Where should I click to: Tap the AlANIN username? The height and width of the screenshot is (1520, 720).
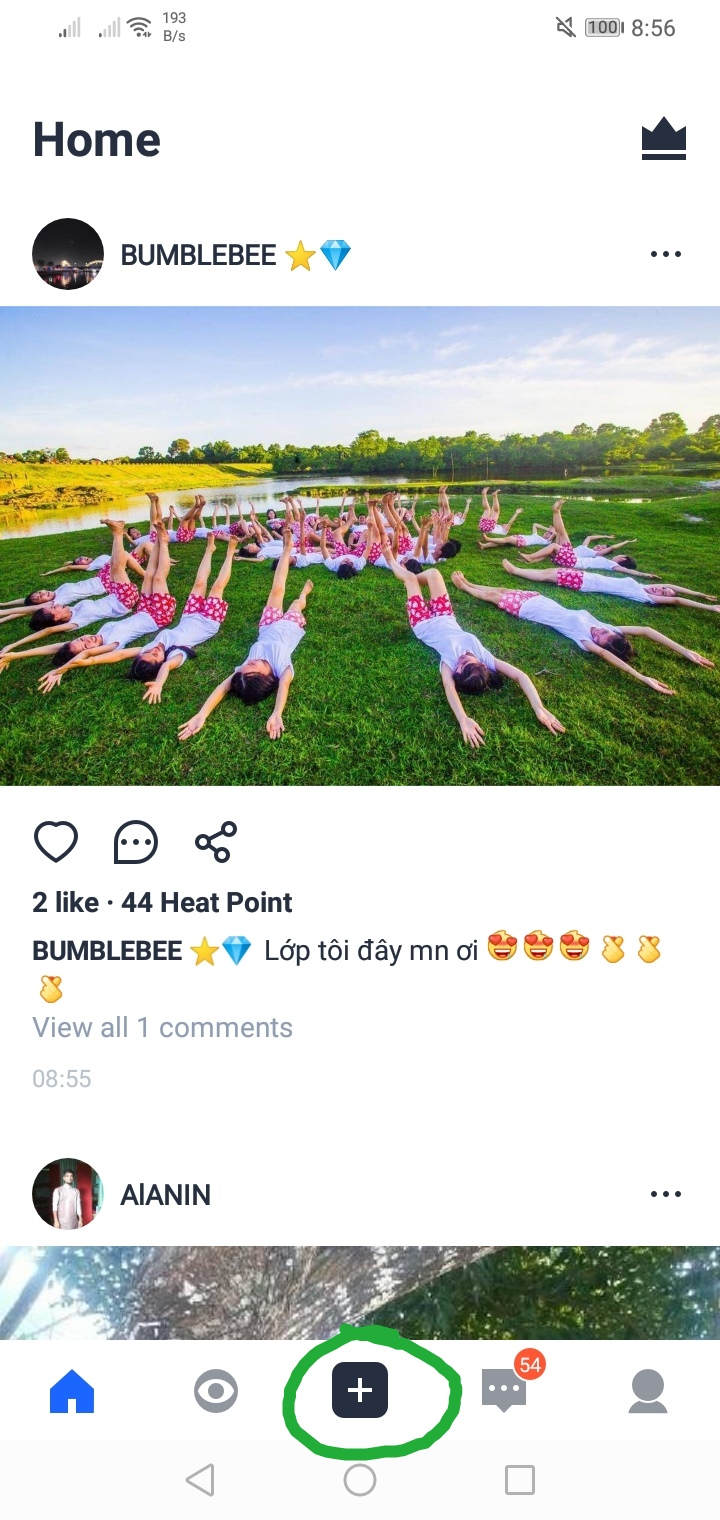click(166, 1195)
